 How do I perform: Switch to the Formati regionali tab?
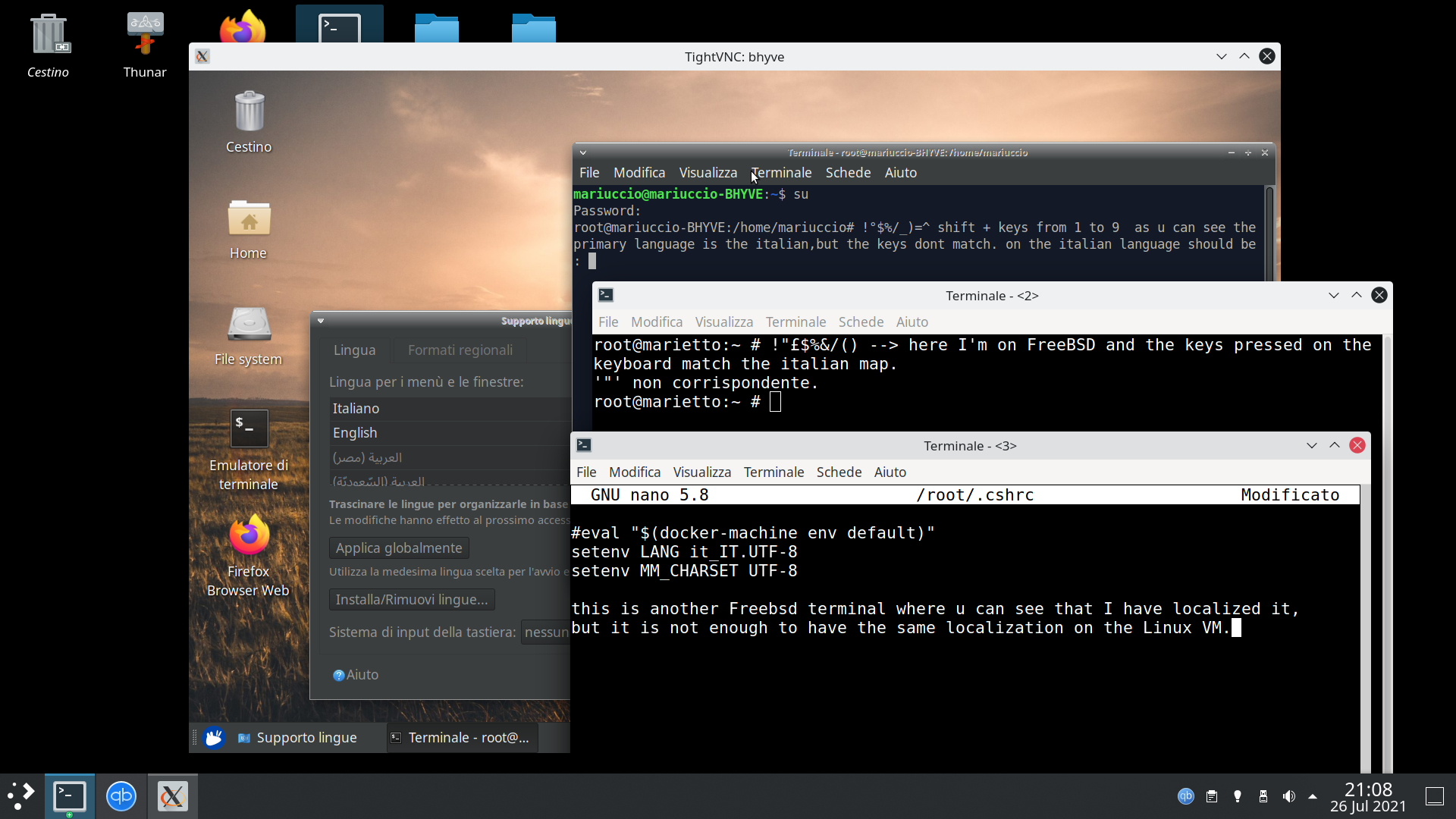(460, 350)
